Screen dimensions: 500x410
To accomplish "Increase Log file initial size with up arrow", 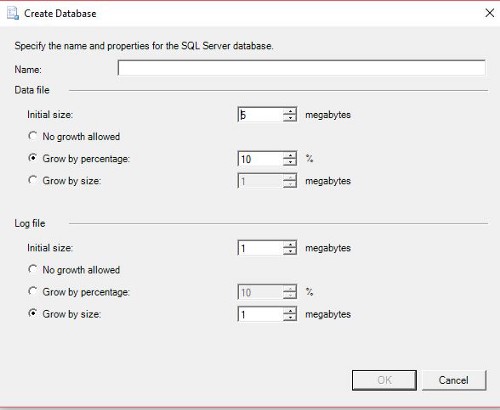I will click(x=290, y=245).
